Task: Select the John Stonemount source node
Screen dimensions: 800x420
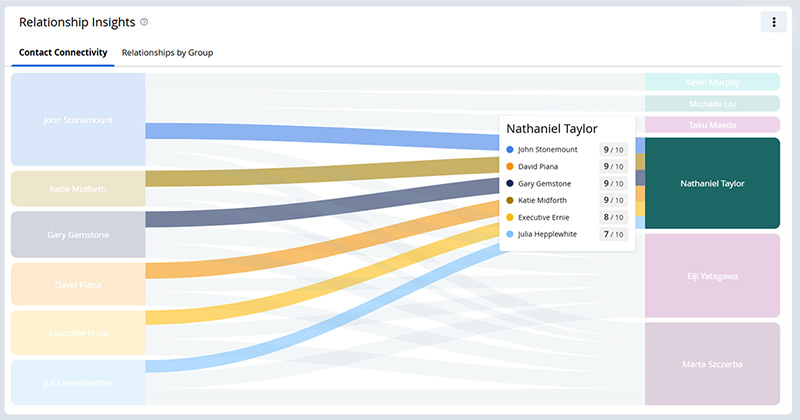Action: click(x=78, y=120)
